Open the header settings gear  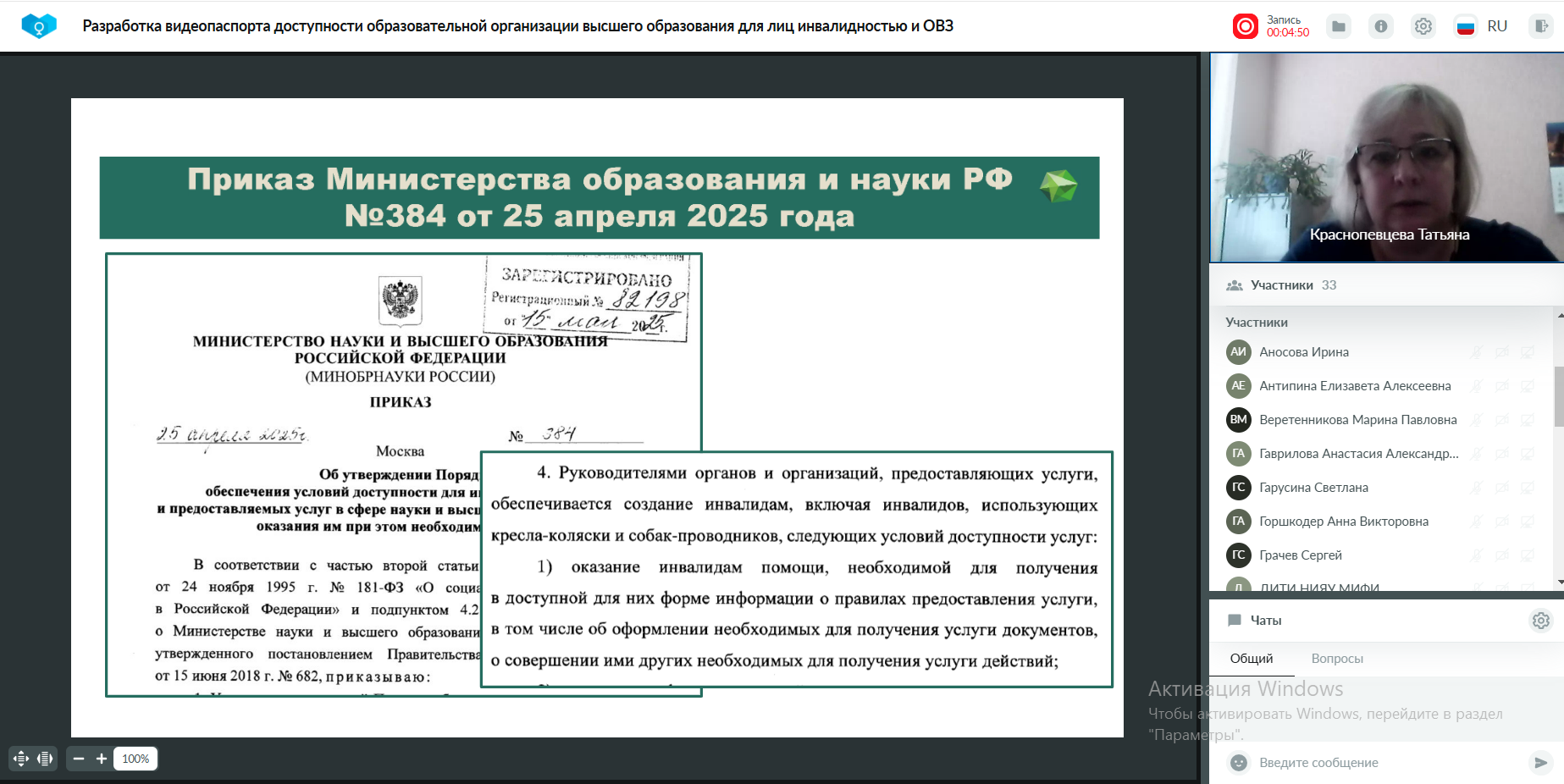pos(1423,26)
